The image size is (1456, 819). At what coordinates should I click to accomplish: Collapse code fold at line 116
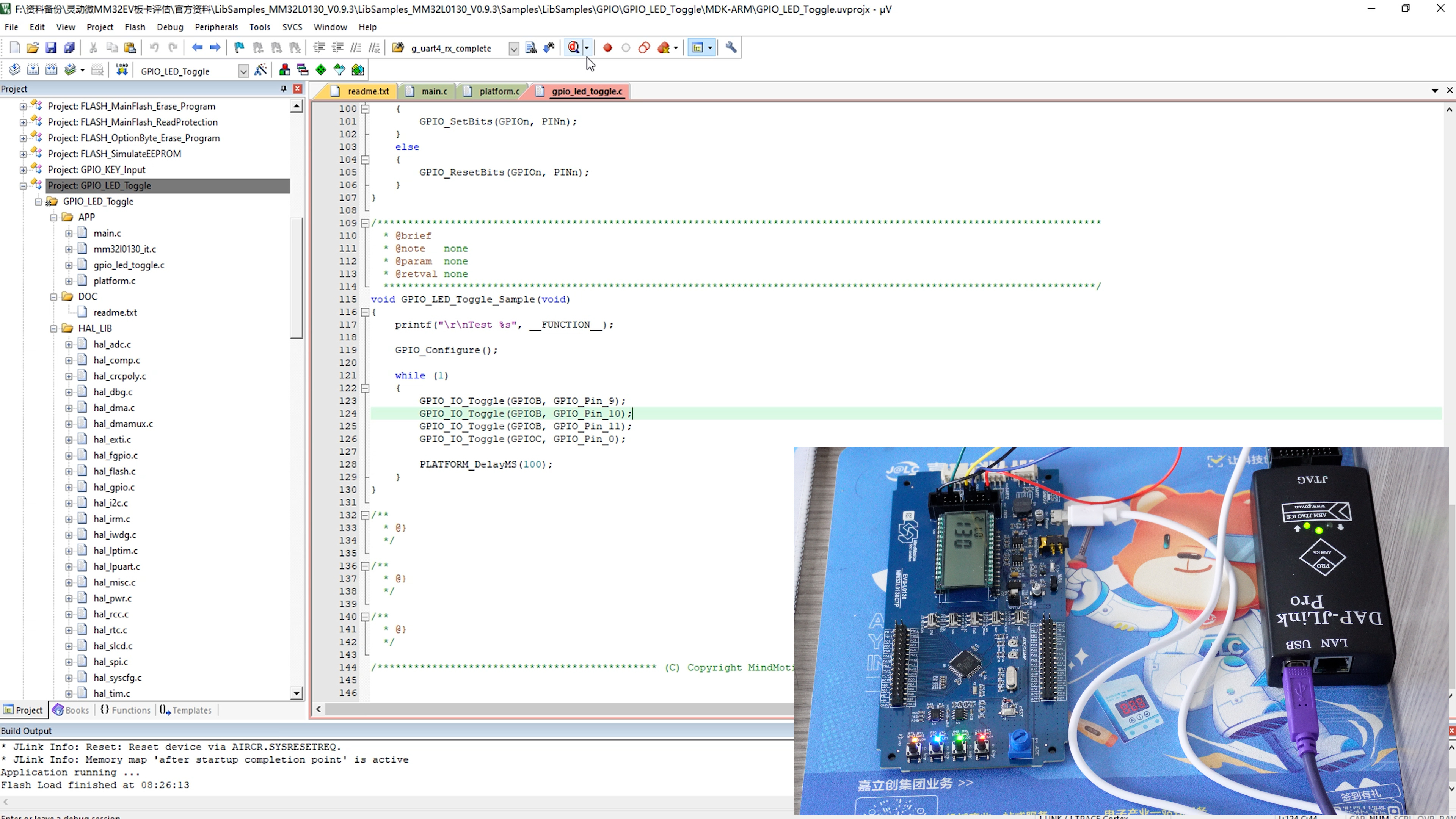pyautogui.click(x=365, y=312)
